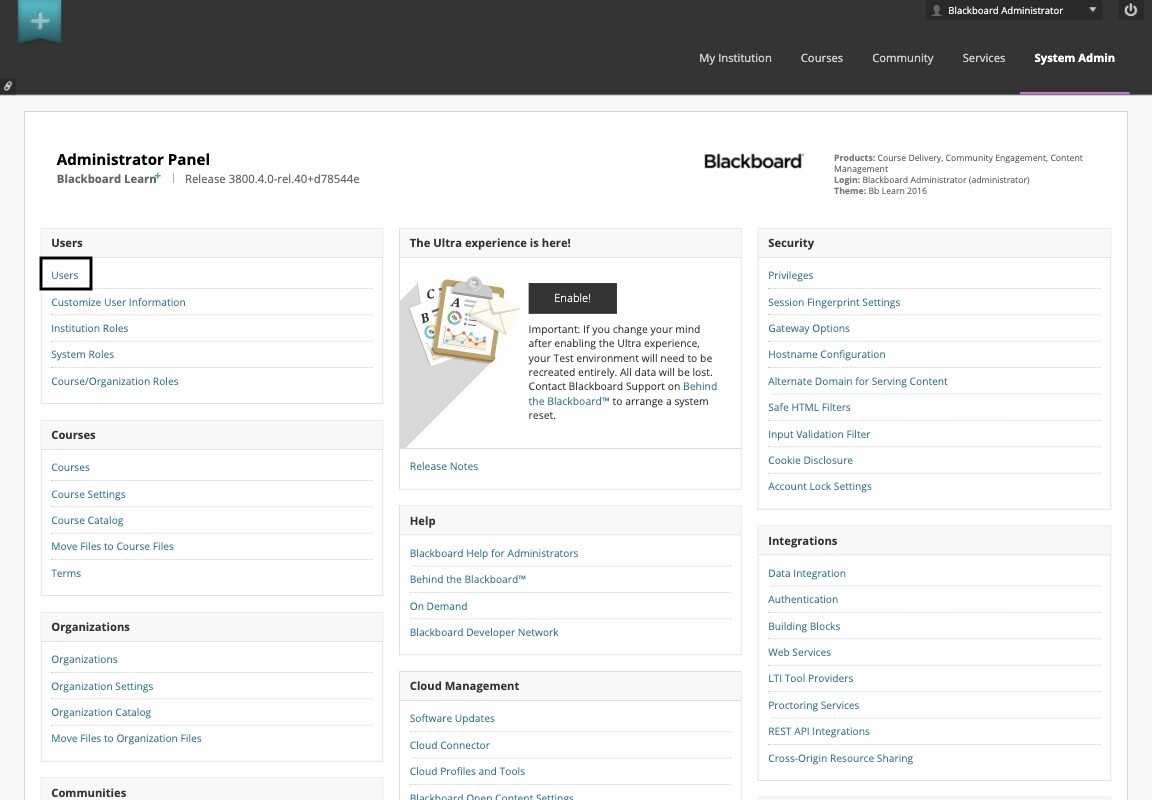Open Account Lock Settings
The width and height of the screenshot is (1152, 800).
820,486
